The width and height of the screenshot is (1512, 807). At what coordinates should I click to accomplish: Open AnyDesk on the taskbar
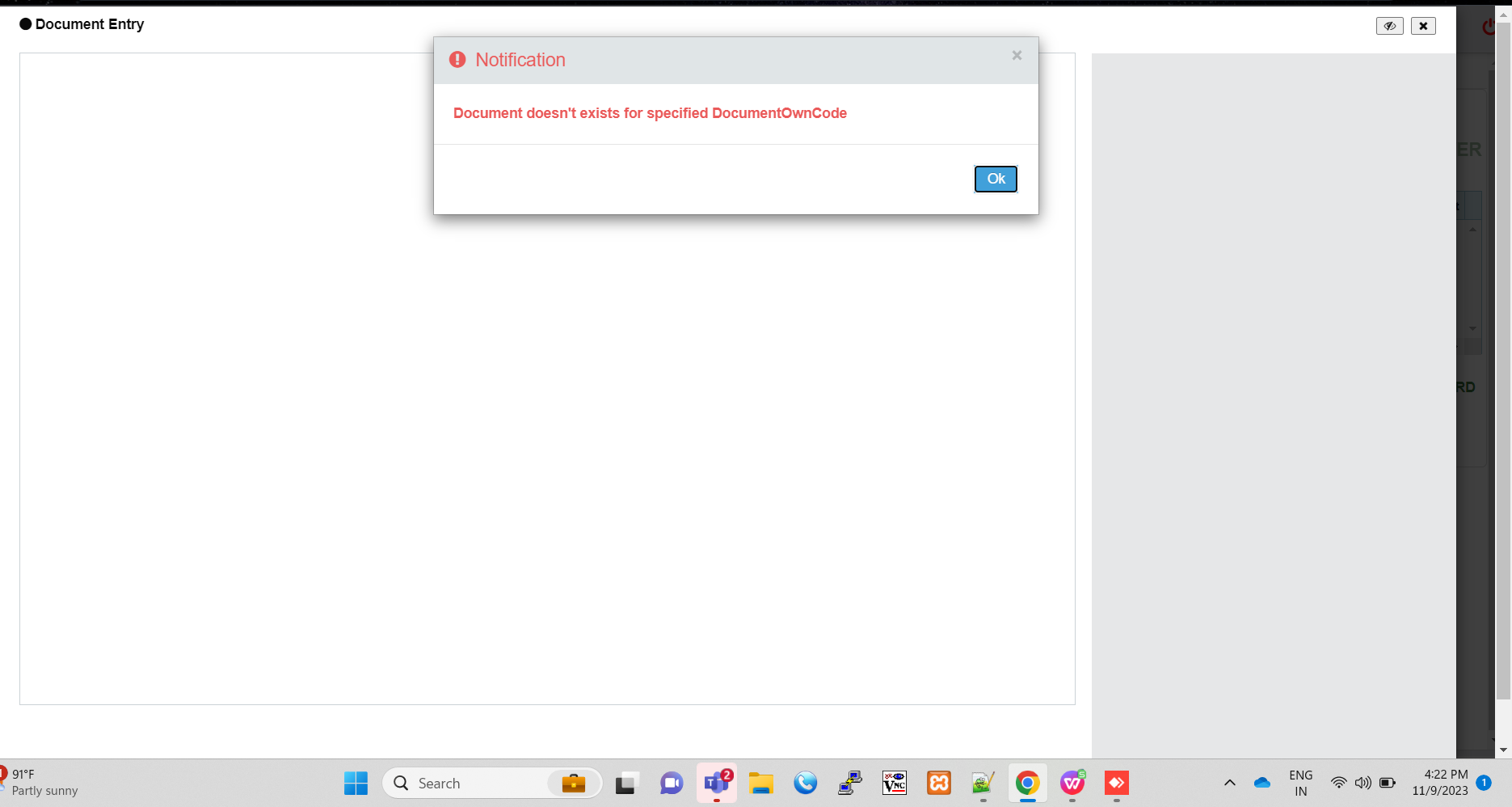(1117, 783)
